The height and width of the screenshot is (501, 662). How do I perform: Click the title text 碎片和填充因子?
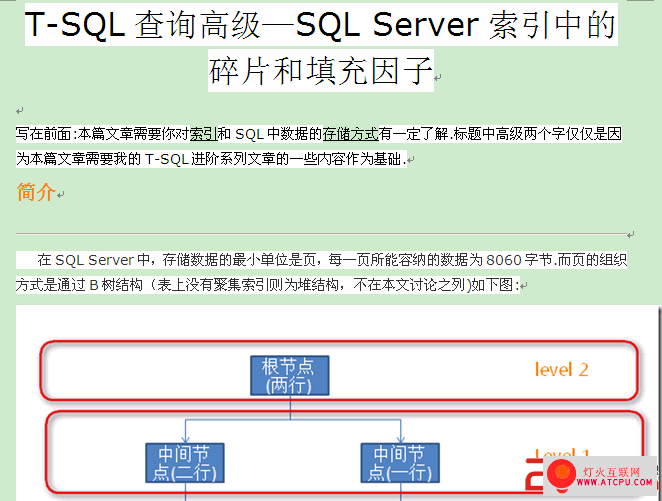pos(321,70)
